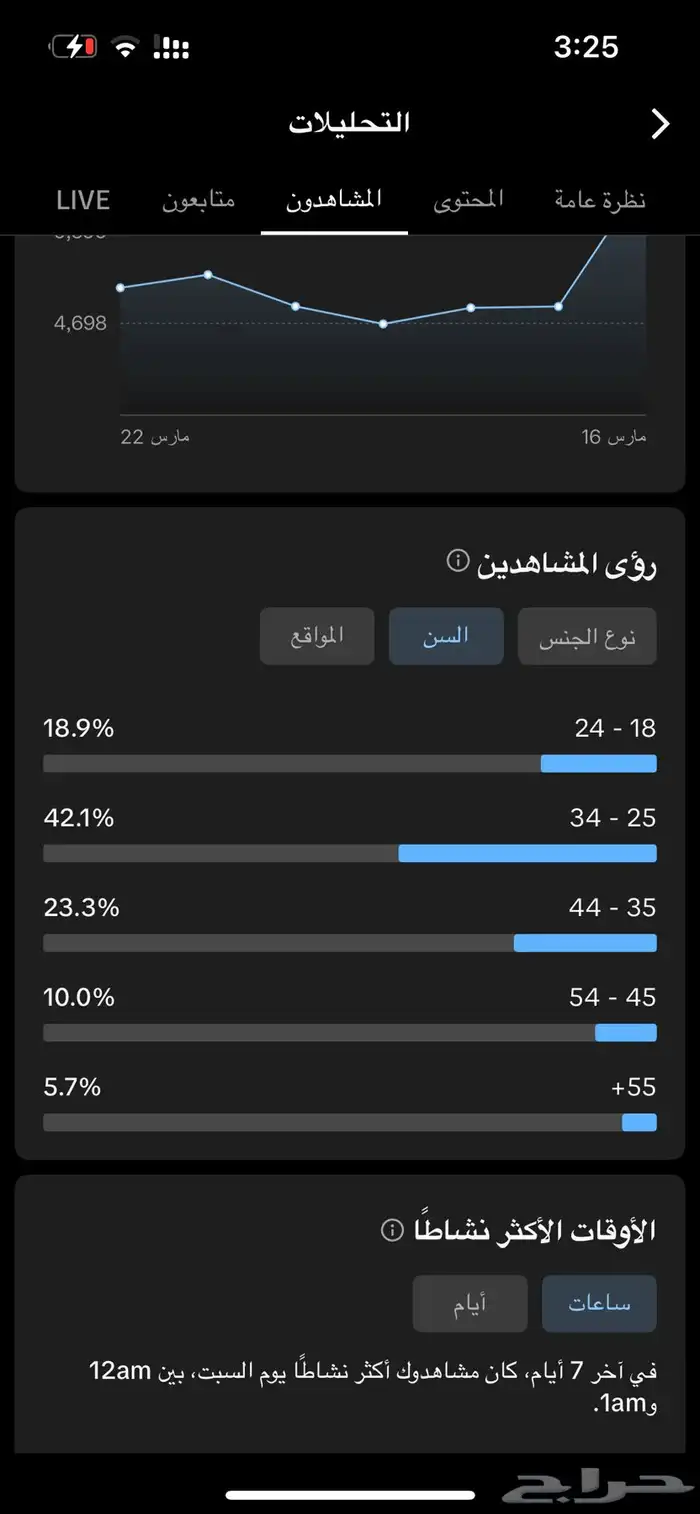Tap info icon beside رؤى المشاهدين
Viewport: 700px width, 1514px height.
(x=457, y=560)
